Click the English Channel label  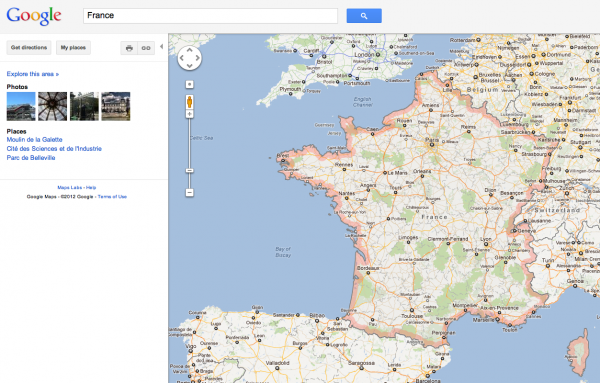362,102
